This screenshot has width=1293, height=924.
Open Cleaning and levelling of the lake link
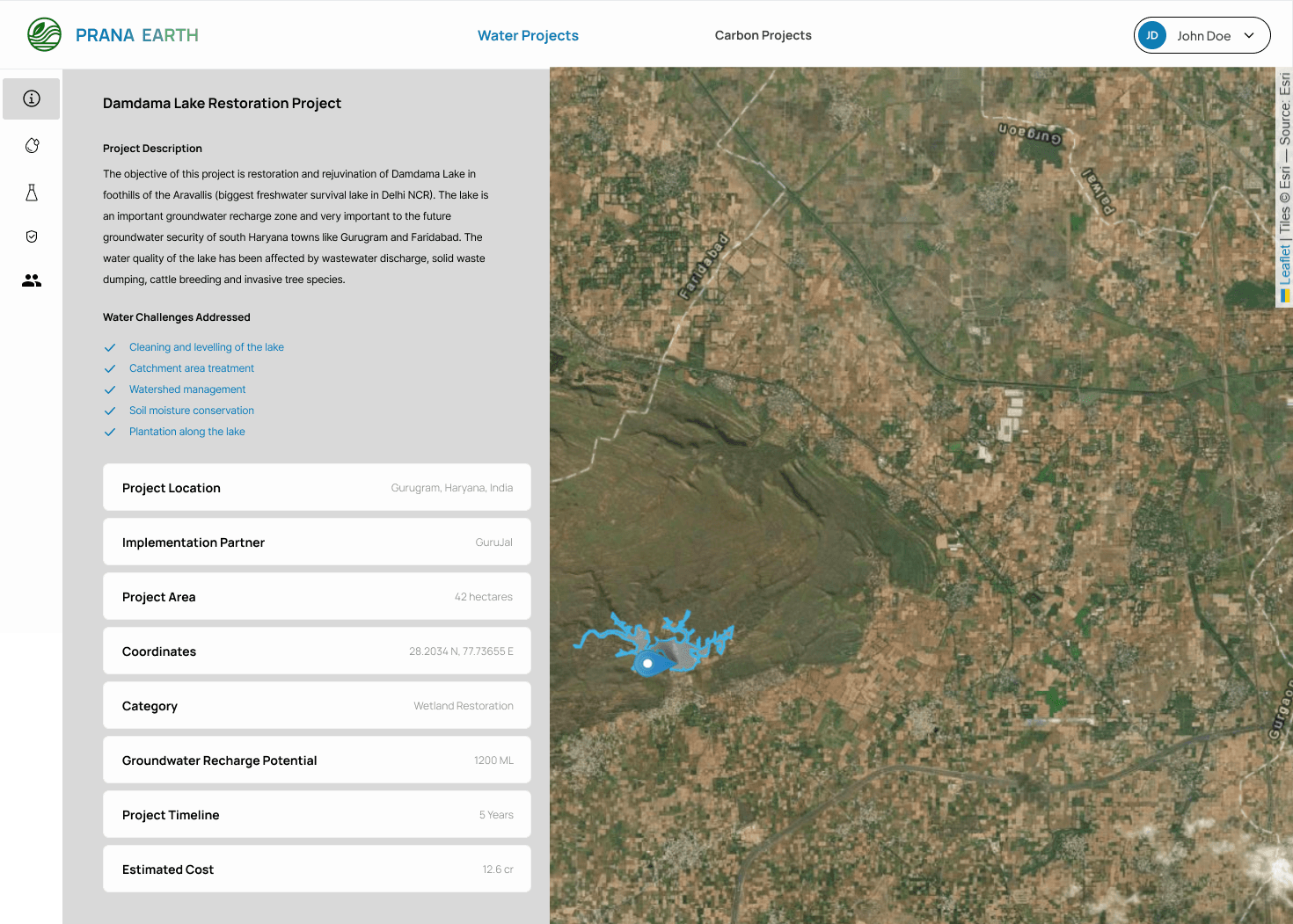[207, 347]
